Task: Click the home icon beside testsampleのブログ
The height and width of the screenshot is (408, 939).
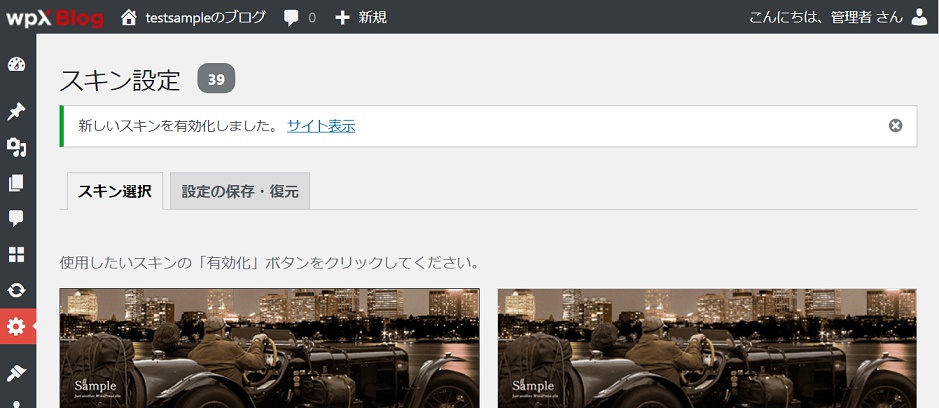Action: pos(128,17)
